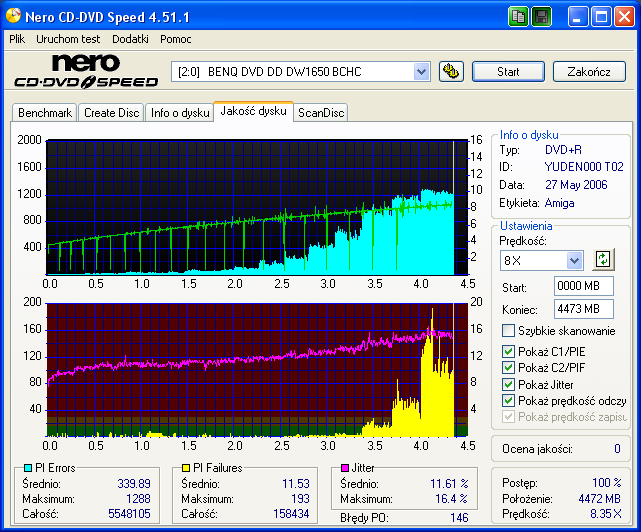Click PI Failures Całość value 158434
Image resolution: width=641 pixels, height=532 pixels.
(291, 514)
